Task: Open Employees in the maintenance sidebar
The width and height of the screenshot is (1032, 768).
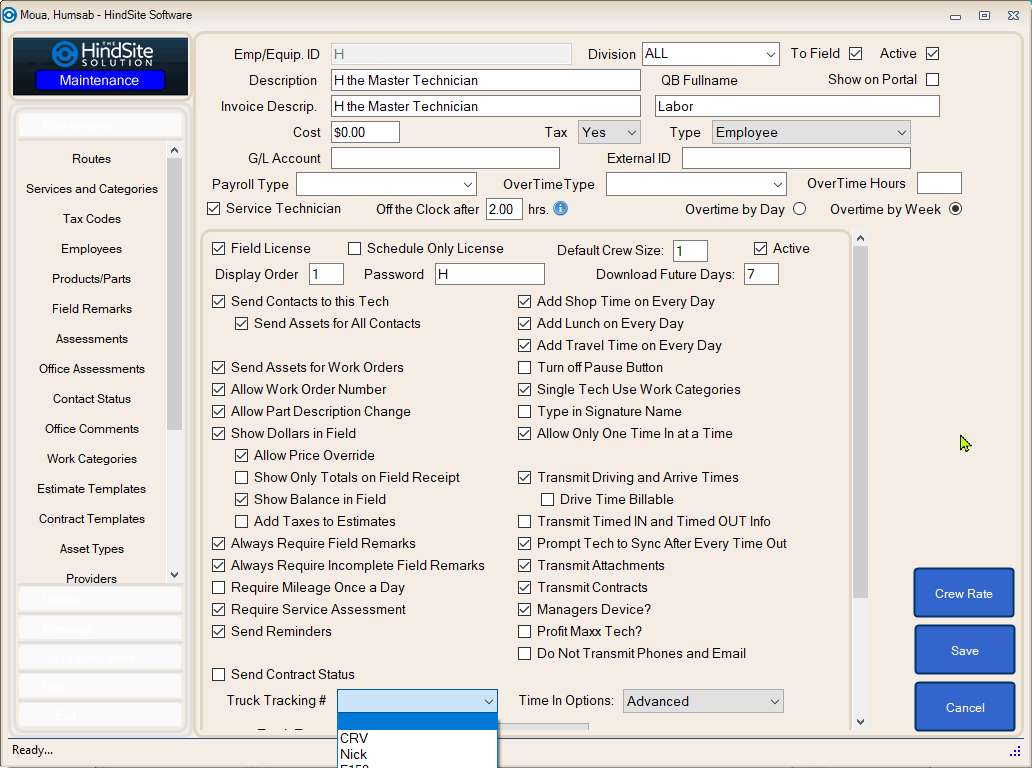Action: 91,249
